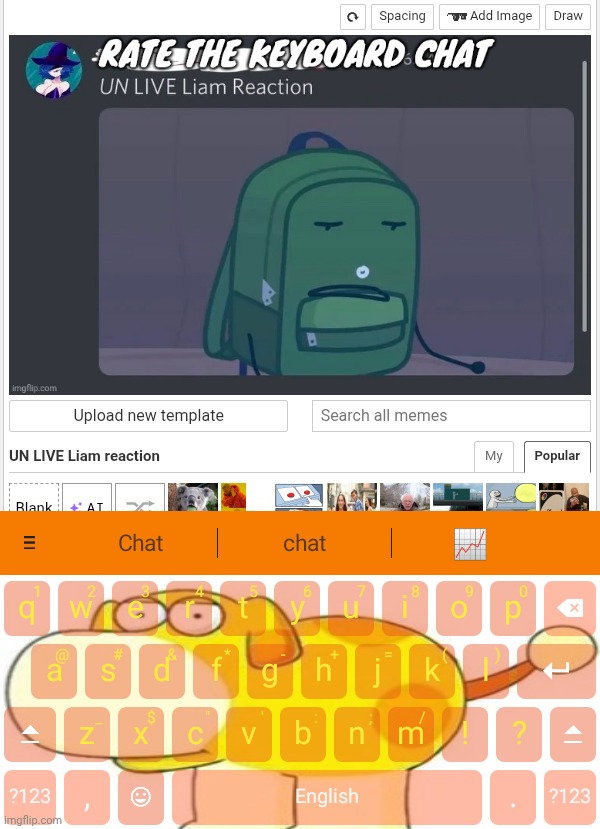
Task: Pick the capitalized Chat suggestion
Action: click(141, 544)
